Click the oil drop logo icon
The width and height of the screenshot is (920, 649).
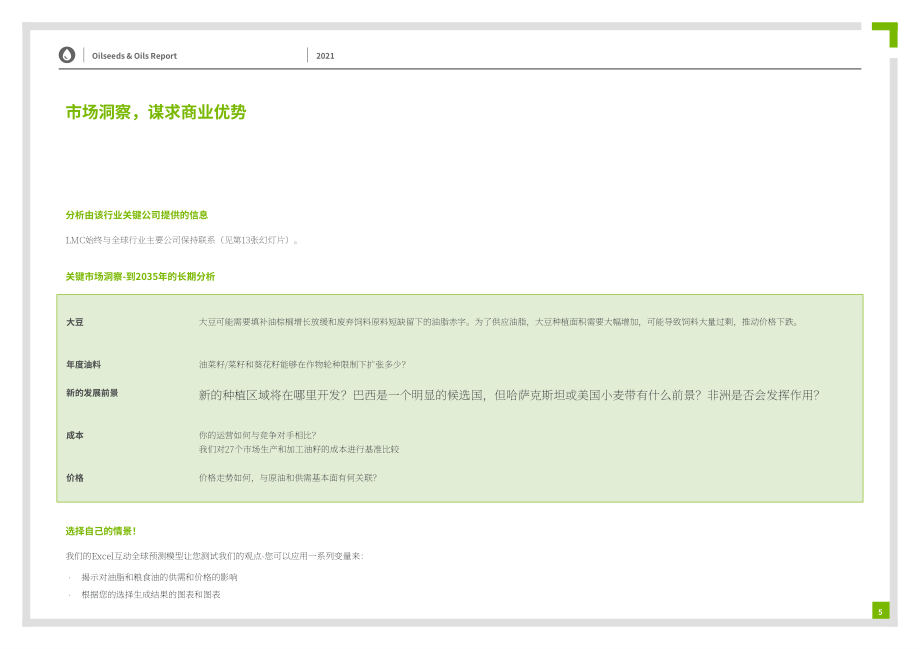pos(67,55)
